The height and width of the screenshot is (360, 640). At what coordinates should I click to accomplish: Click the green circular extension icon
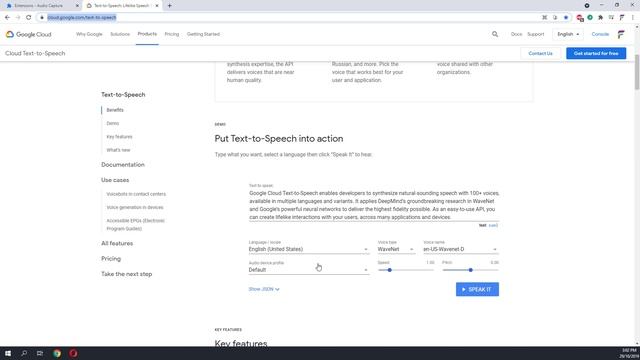(590, 18)
